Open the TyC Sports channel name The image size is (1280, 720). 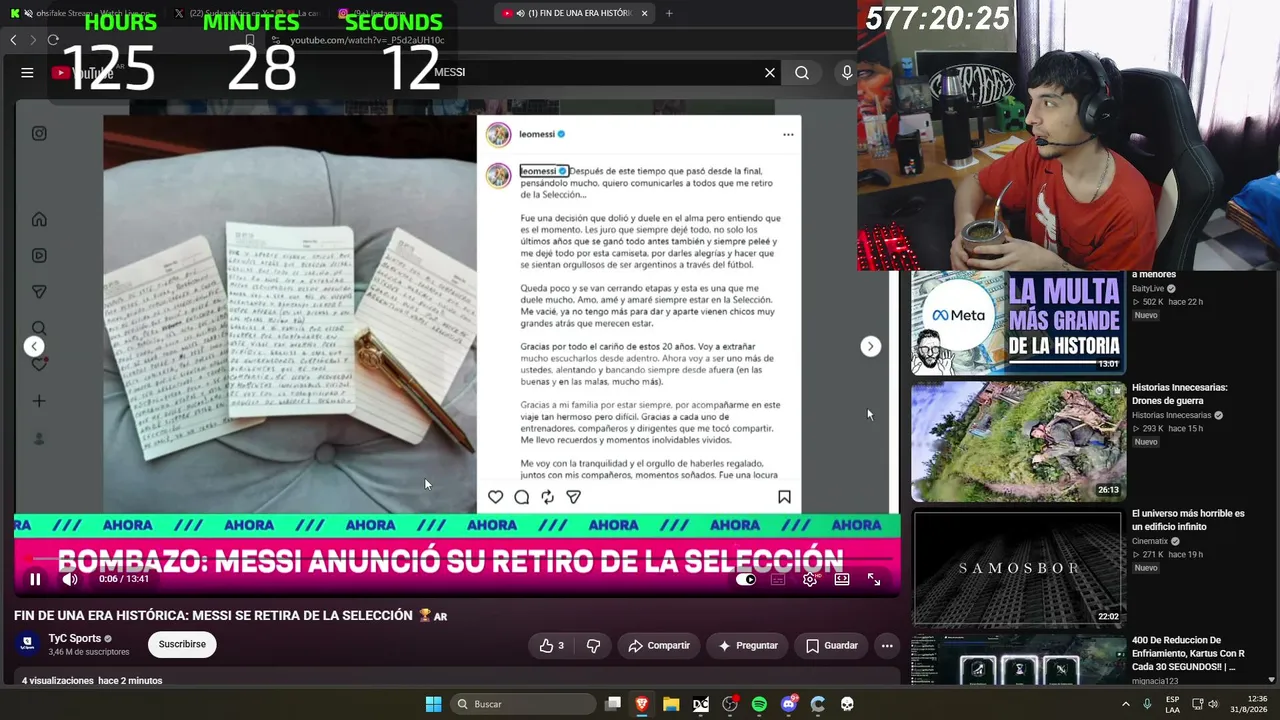pyautogui.click(x=75, y=638)
